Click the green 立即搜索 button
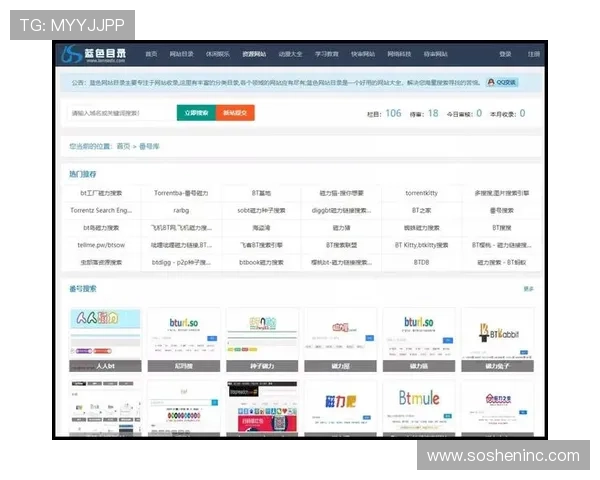This screenshot has height=480, width=600. (x=196, y=113)
